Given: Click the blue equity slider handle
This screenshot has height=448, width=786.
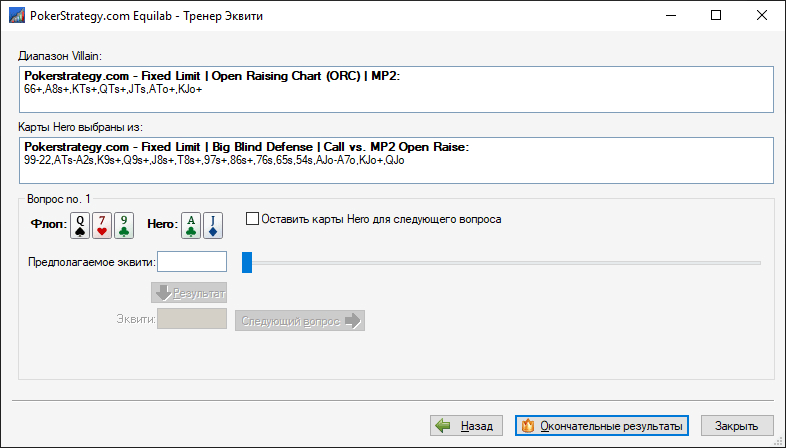Looking at the screenshot, I should (x=246, y=262).
